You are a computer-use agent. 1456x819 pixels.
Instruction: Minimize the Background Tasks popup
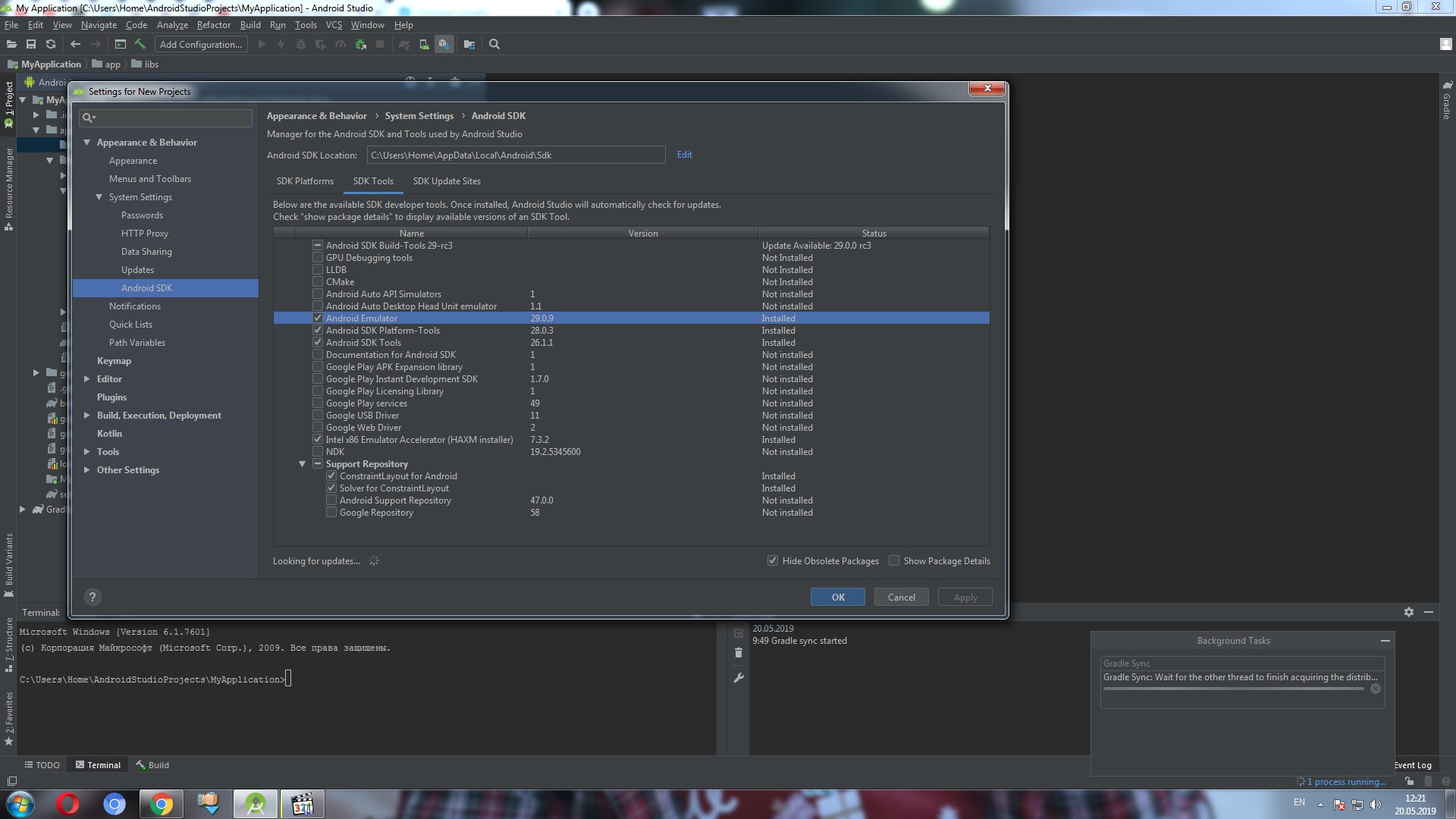point(1385,641)
